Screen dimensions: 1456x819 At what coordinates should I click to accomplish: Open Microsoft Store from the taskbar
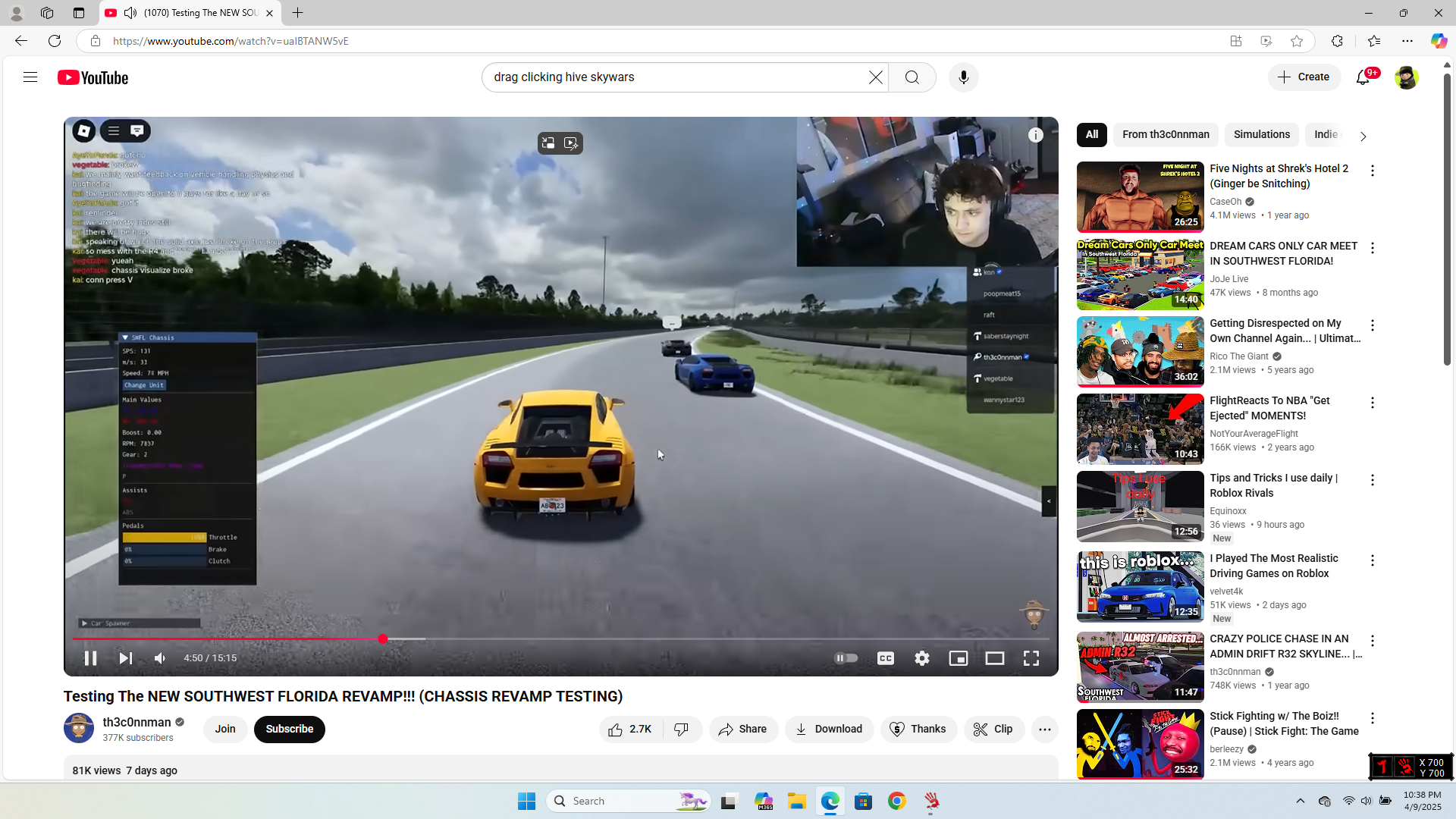coord(864,801)
